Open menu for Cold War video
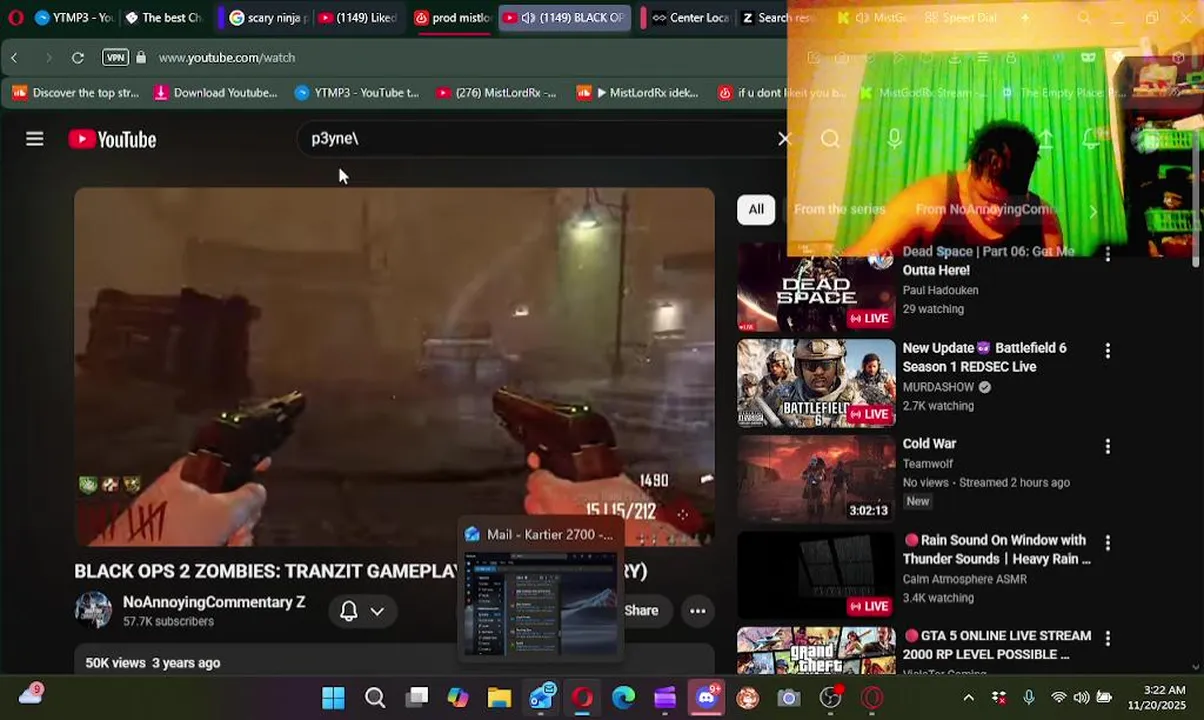The width and height of the screenshot is (1204, 720). tap(1107, 447)
